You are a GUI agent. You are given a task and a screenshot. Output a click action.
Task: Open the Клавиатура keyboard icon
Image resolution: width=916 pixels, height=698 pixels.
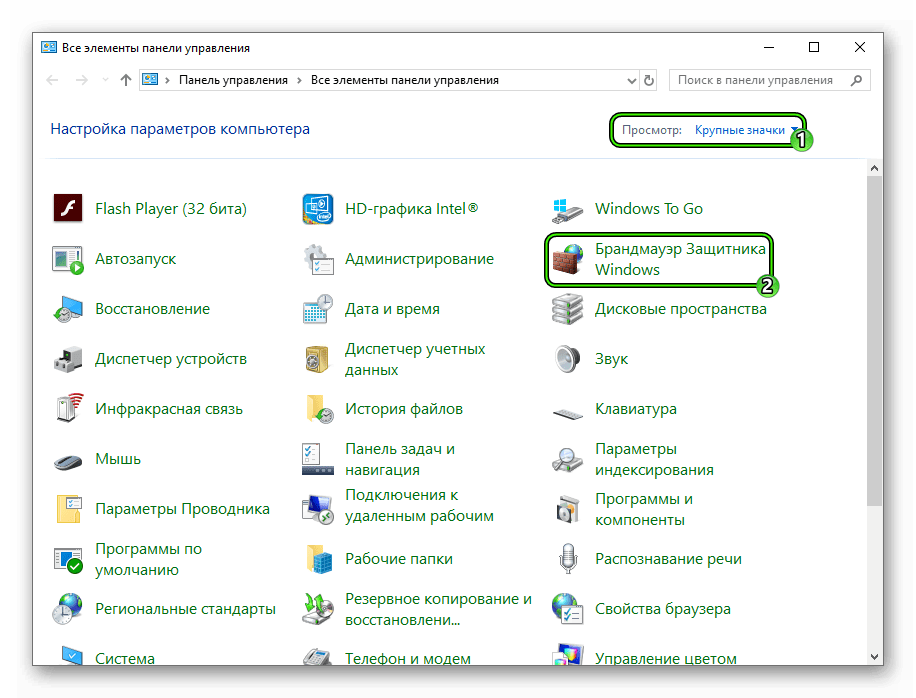point(567,414)
